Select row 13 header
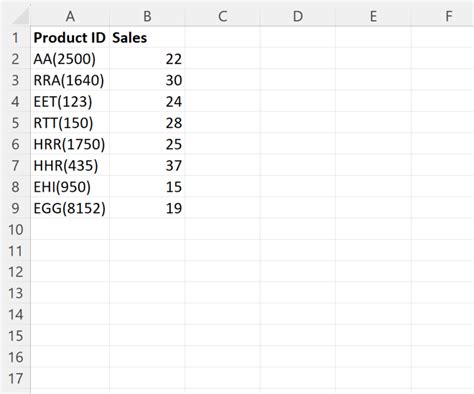 point(15,293)
